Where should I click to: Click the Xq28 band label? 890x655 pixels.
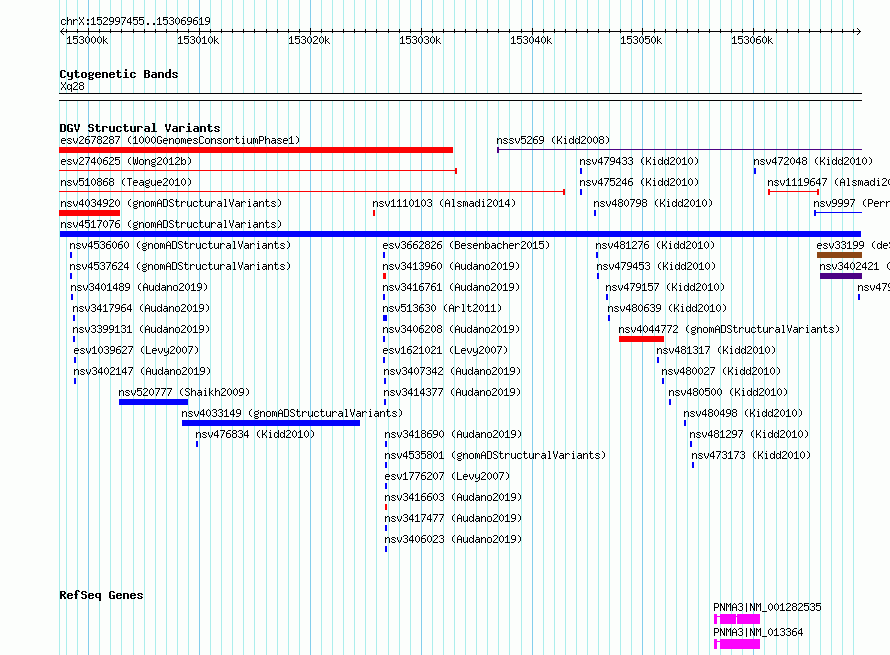(72, 86)
